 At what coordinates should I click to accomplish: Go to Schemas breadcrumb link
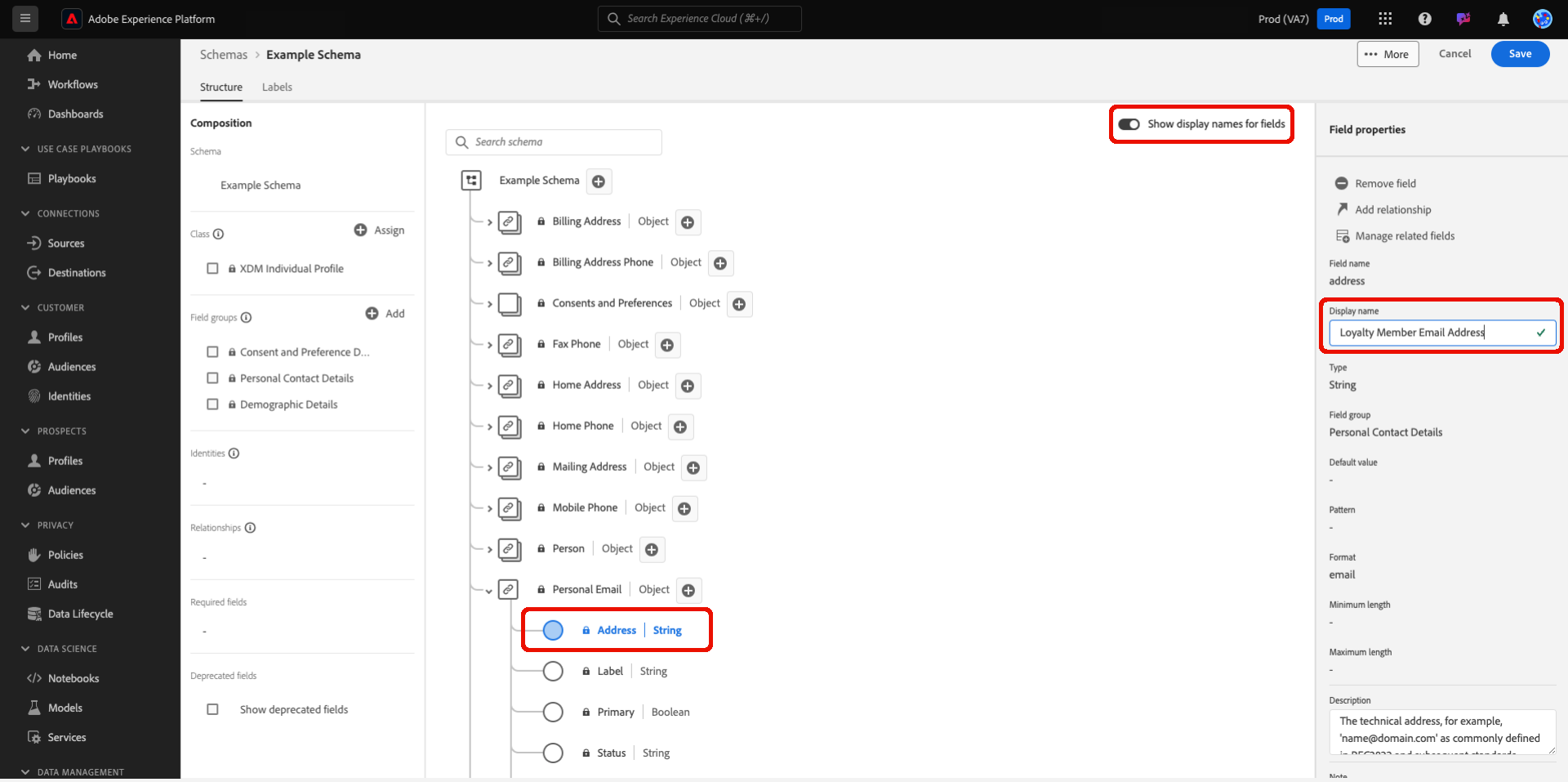tap(224, 55)
